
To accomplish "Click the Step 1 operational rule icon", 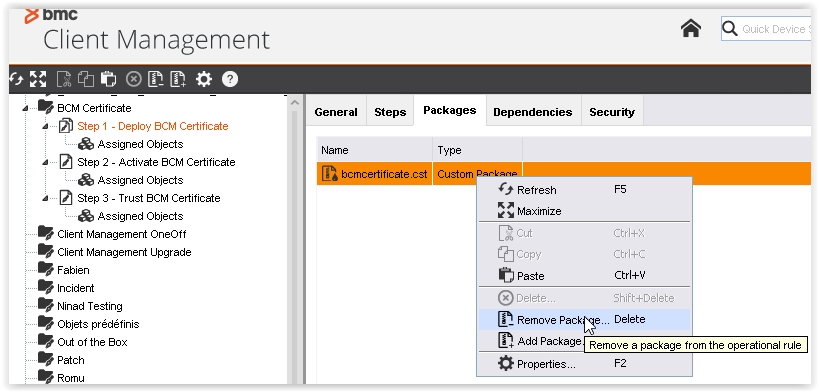I will [x=66, y=126].
